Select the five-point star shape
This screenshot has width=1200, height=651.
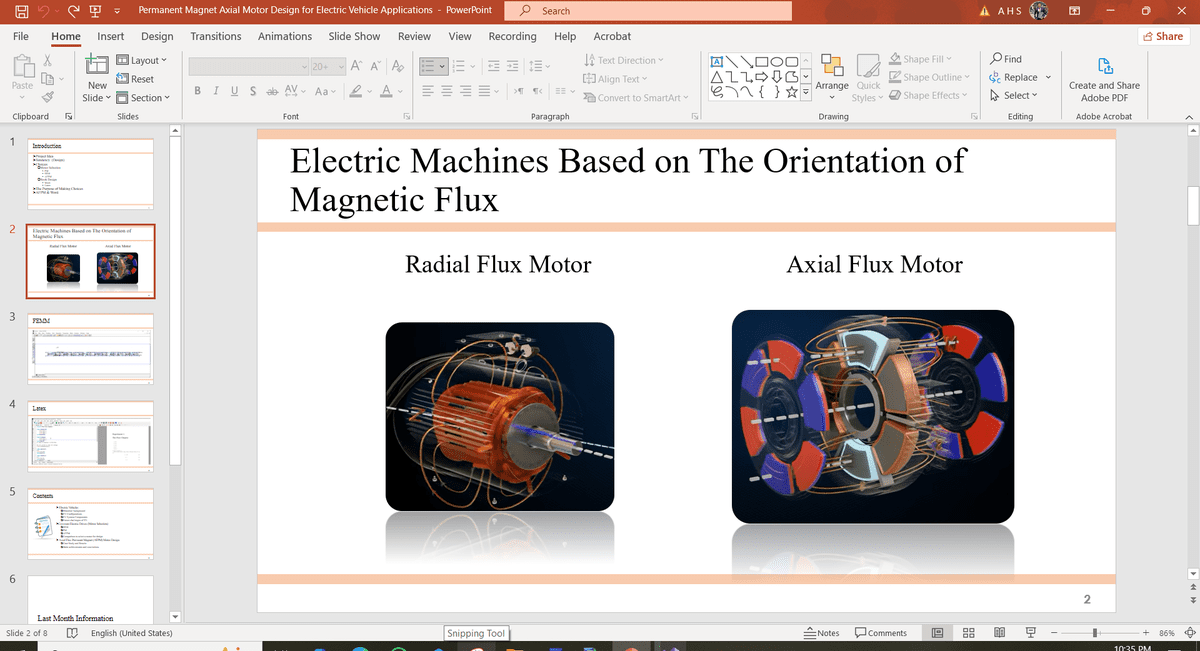pyautogui.click(x=791, y=92)
